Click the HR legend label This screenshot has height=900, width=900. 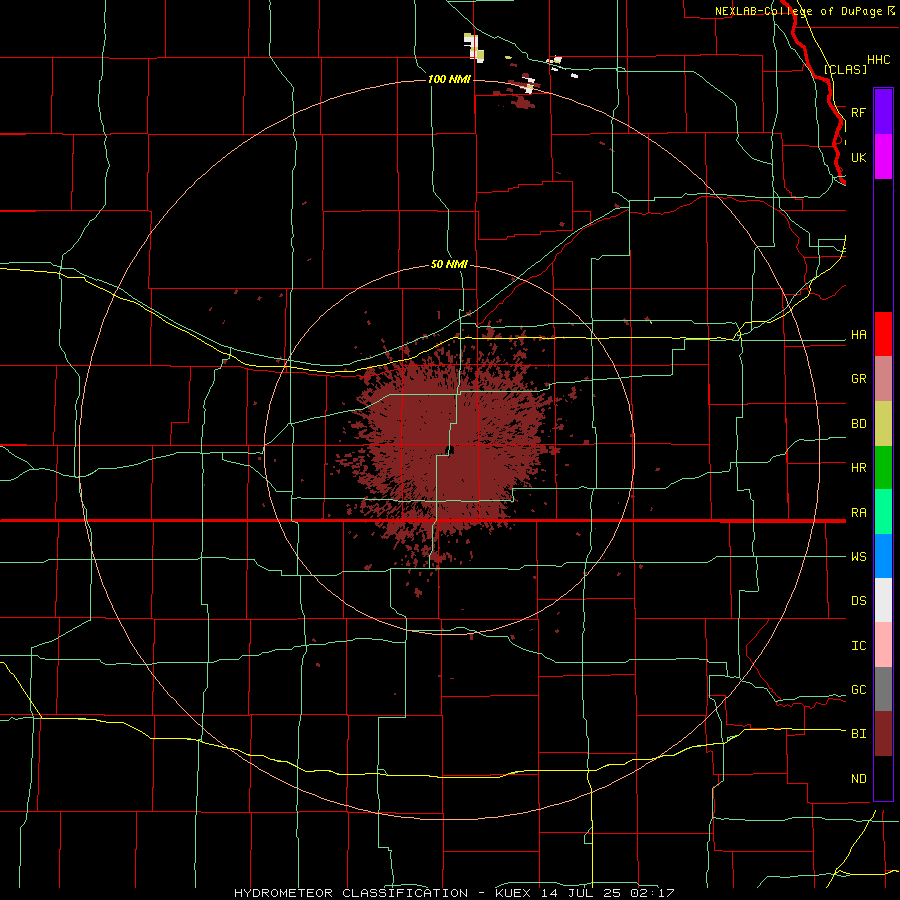click(858, 468)
